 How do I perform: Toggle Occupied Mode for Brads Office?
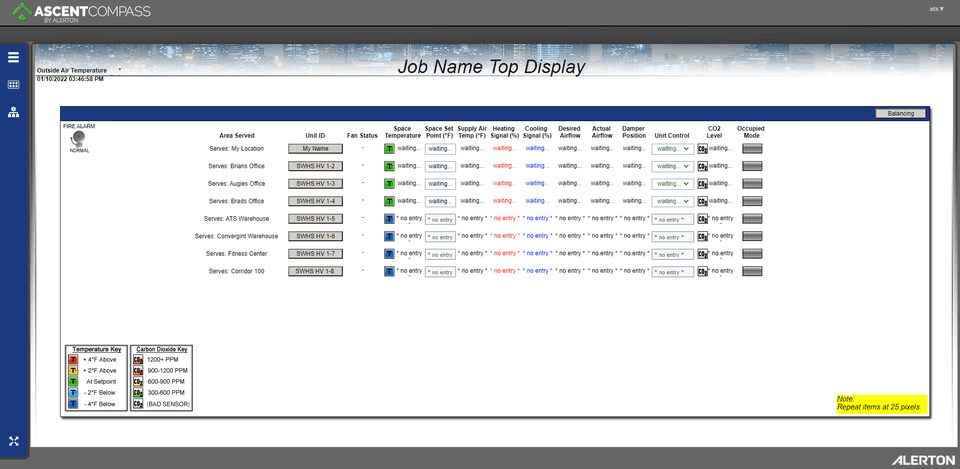[750, 201]
